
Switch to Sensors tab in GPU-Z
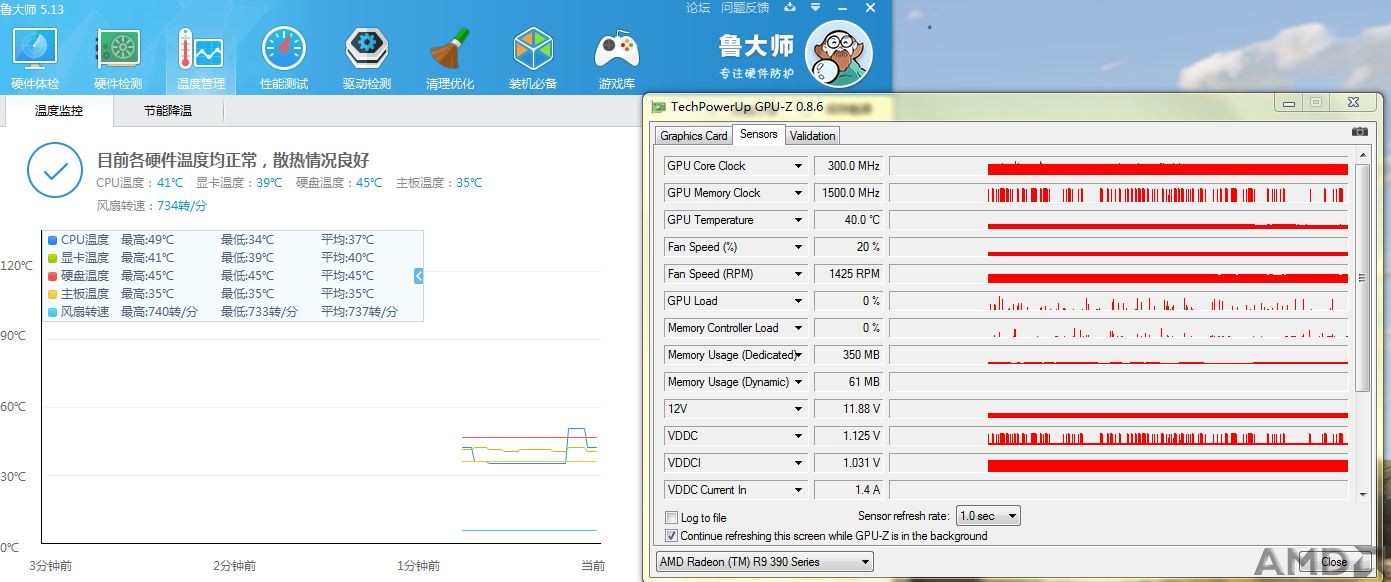coord(759,134)
